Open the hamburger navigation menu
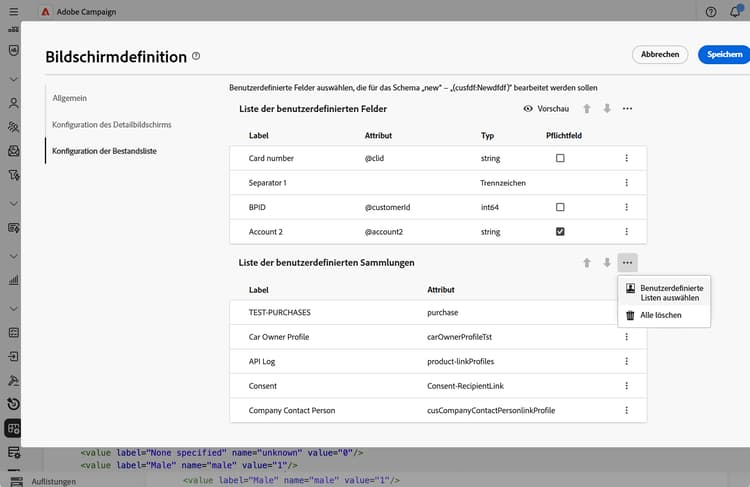The image size is (750, 487). click(13, 11)
